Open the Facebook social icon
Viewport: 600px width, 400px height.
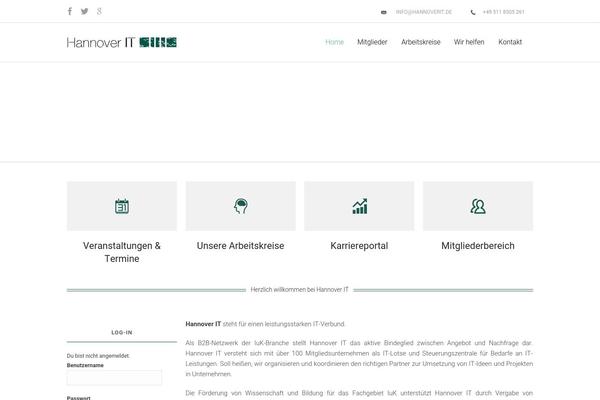point(70,11)
